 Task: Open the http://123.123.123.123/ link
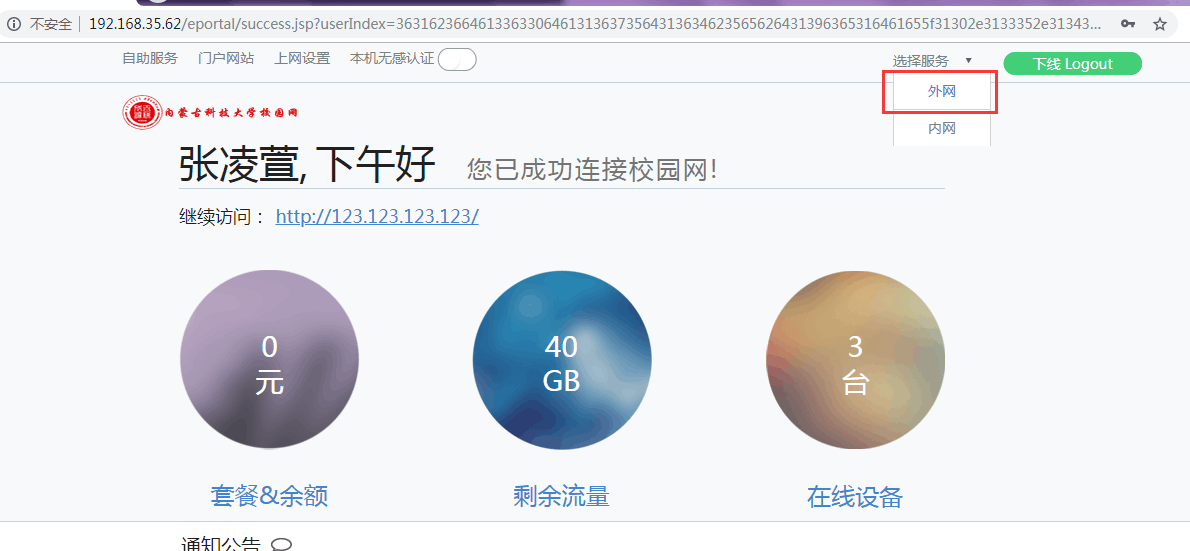coord(376,217)
